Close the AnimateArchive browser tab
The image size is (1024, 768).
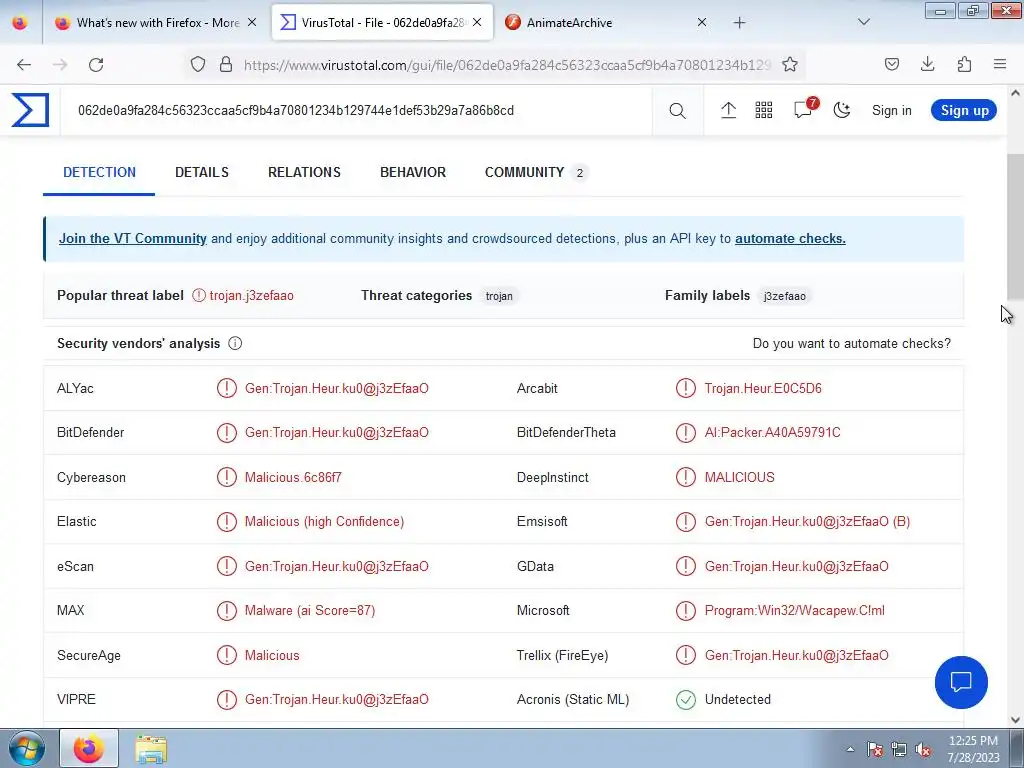tap(702, 23)
